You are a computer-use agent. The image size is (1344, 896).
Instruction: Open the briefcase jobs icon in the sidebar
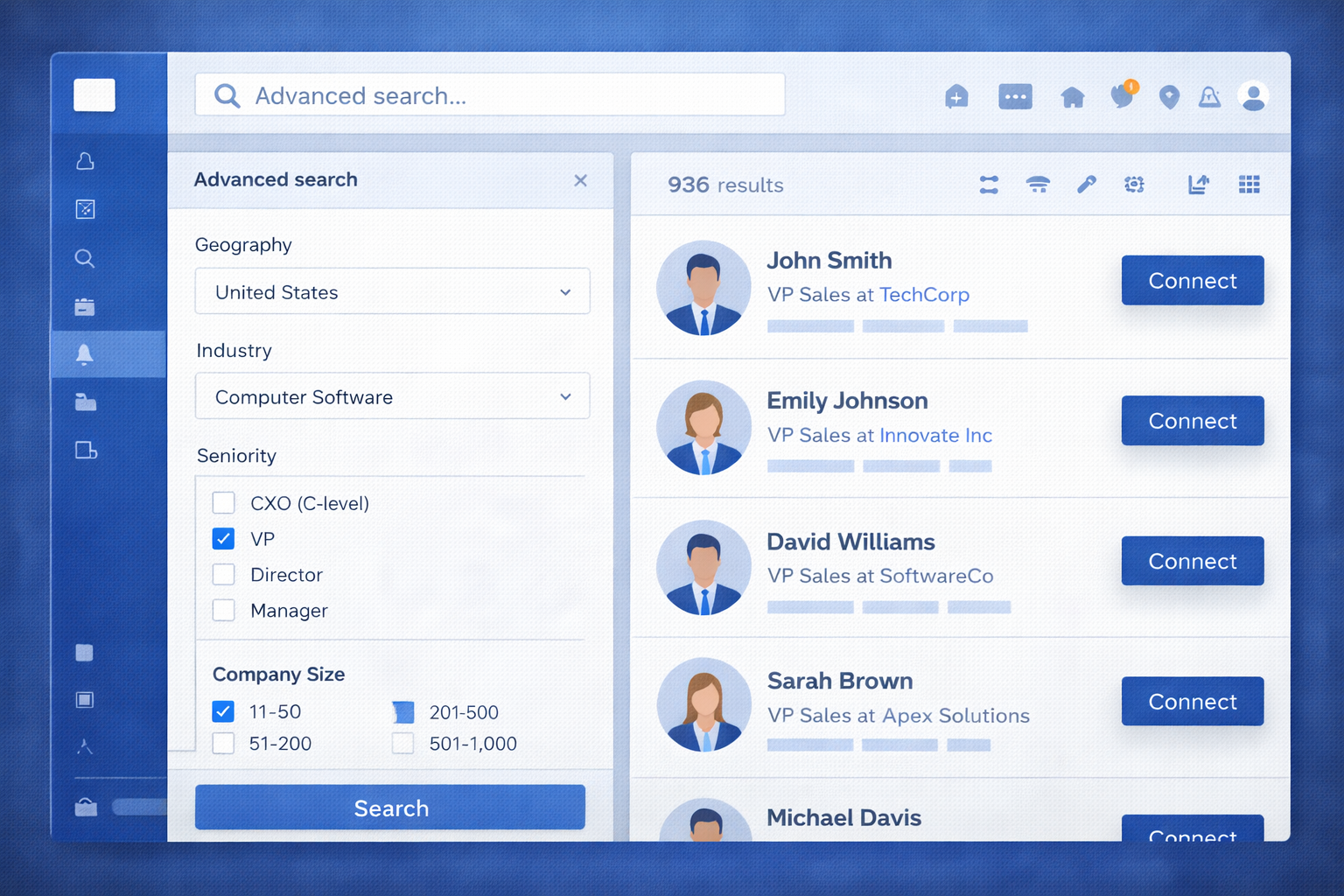pyautogui.click(x=84, y=307)
